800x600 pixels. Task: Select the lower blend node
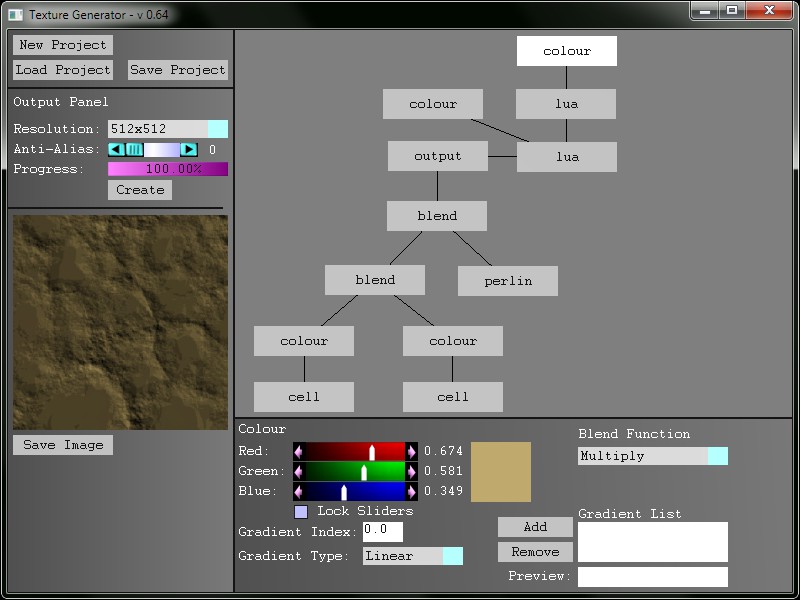pos(375,279)
